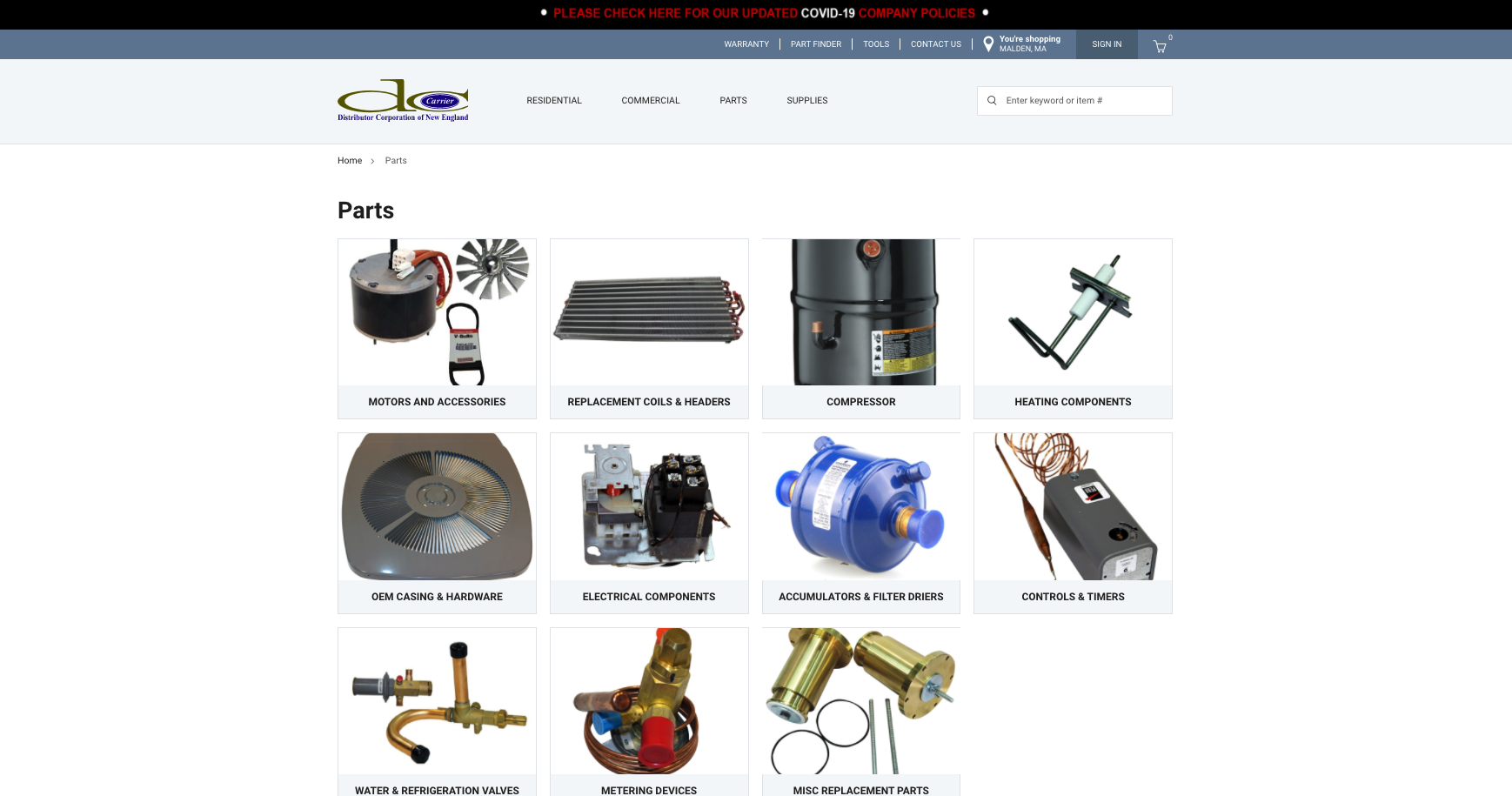Open the COVID-19 company policies banner
The height and width of the screenshot is (796, 1512).
tap(764, 13)
